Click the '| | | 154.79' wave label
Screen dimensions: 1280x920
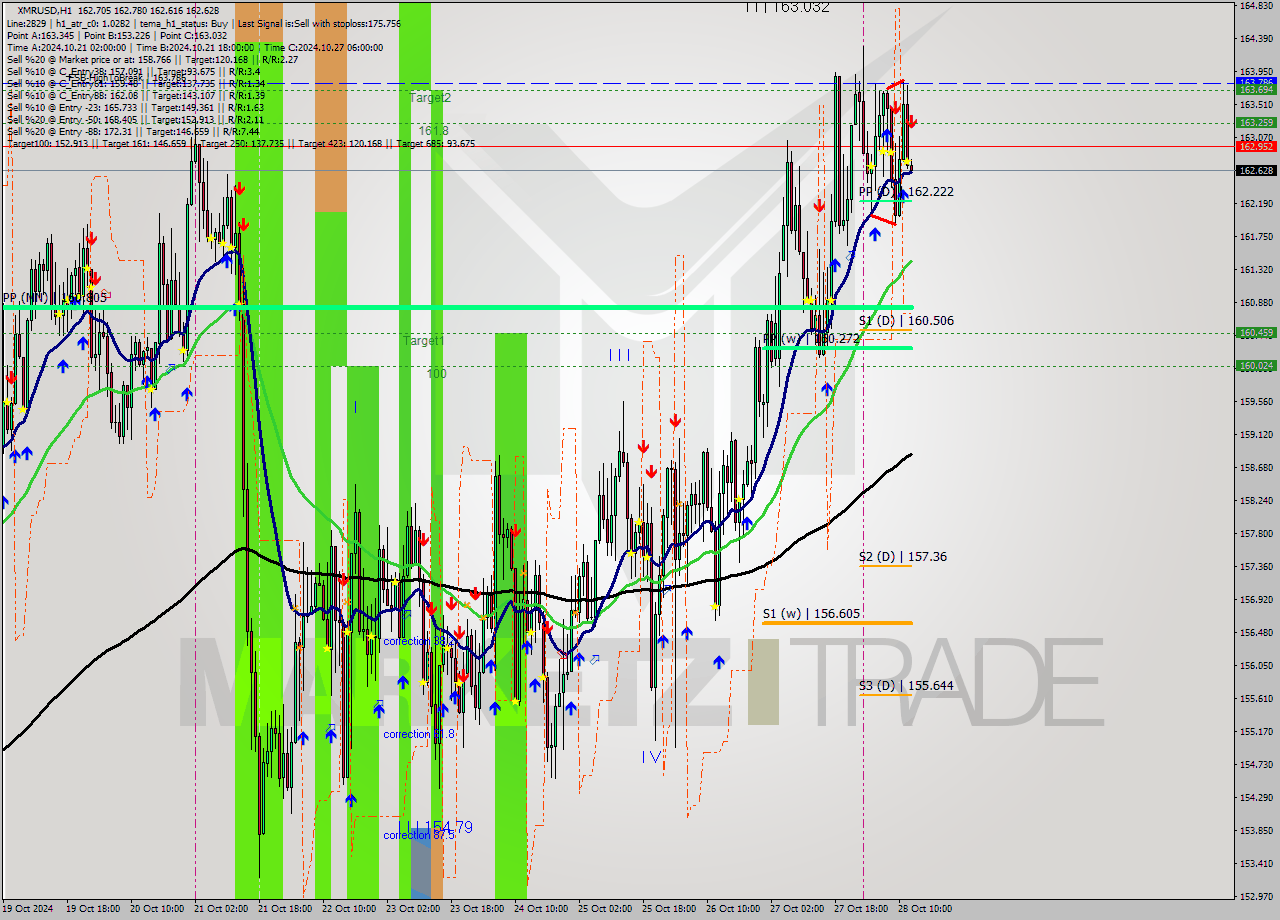pyautogui.click(x=438, y=827)
